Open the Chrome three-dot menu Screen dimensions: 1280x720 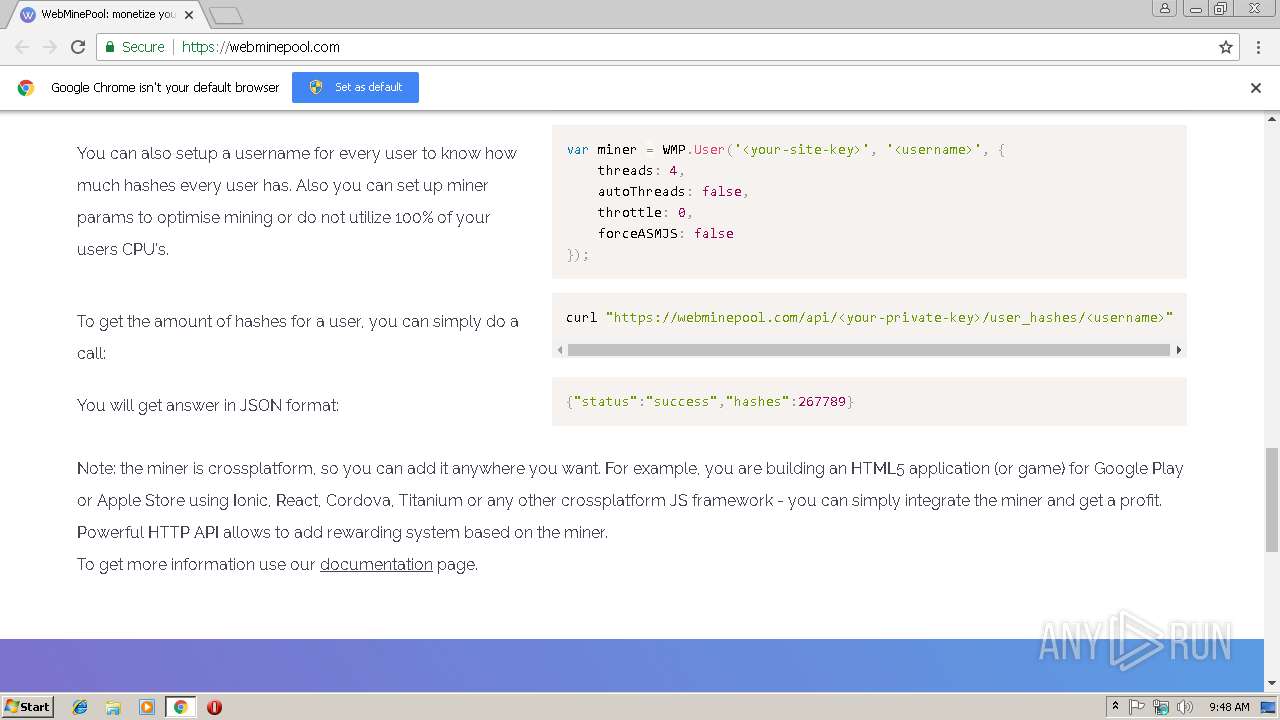click(x=1259, y=47)
